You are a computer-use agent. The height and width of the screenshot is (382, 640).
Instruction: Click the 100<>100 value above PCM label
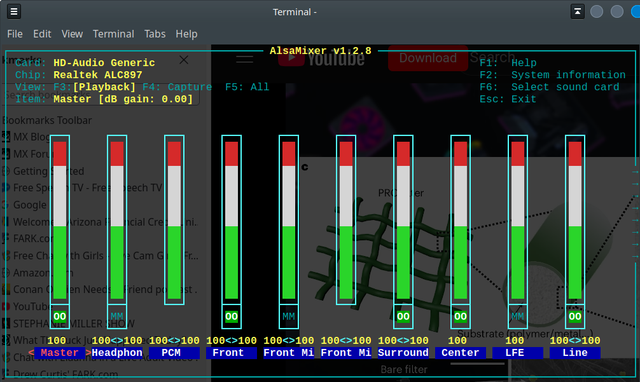[x=174, y=340]
